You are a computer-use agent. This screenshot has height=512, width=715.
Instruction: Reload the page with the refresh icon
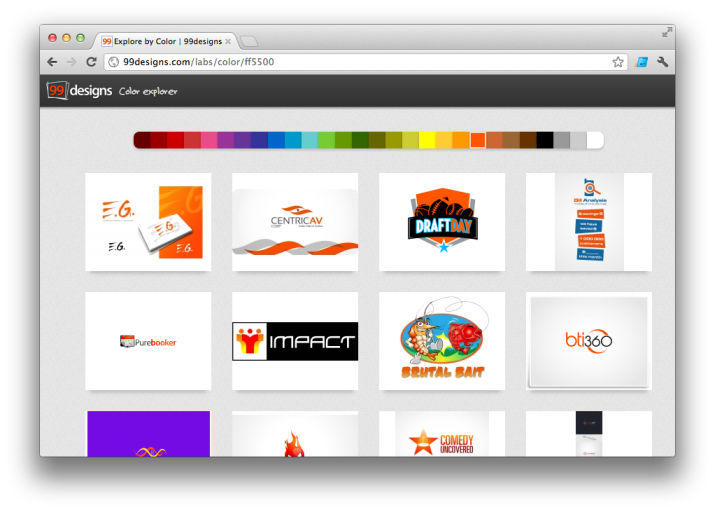(91, 62)
